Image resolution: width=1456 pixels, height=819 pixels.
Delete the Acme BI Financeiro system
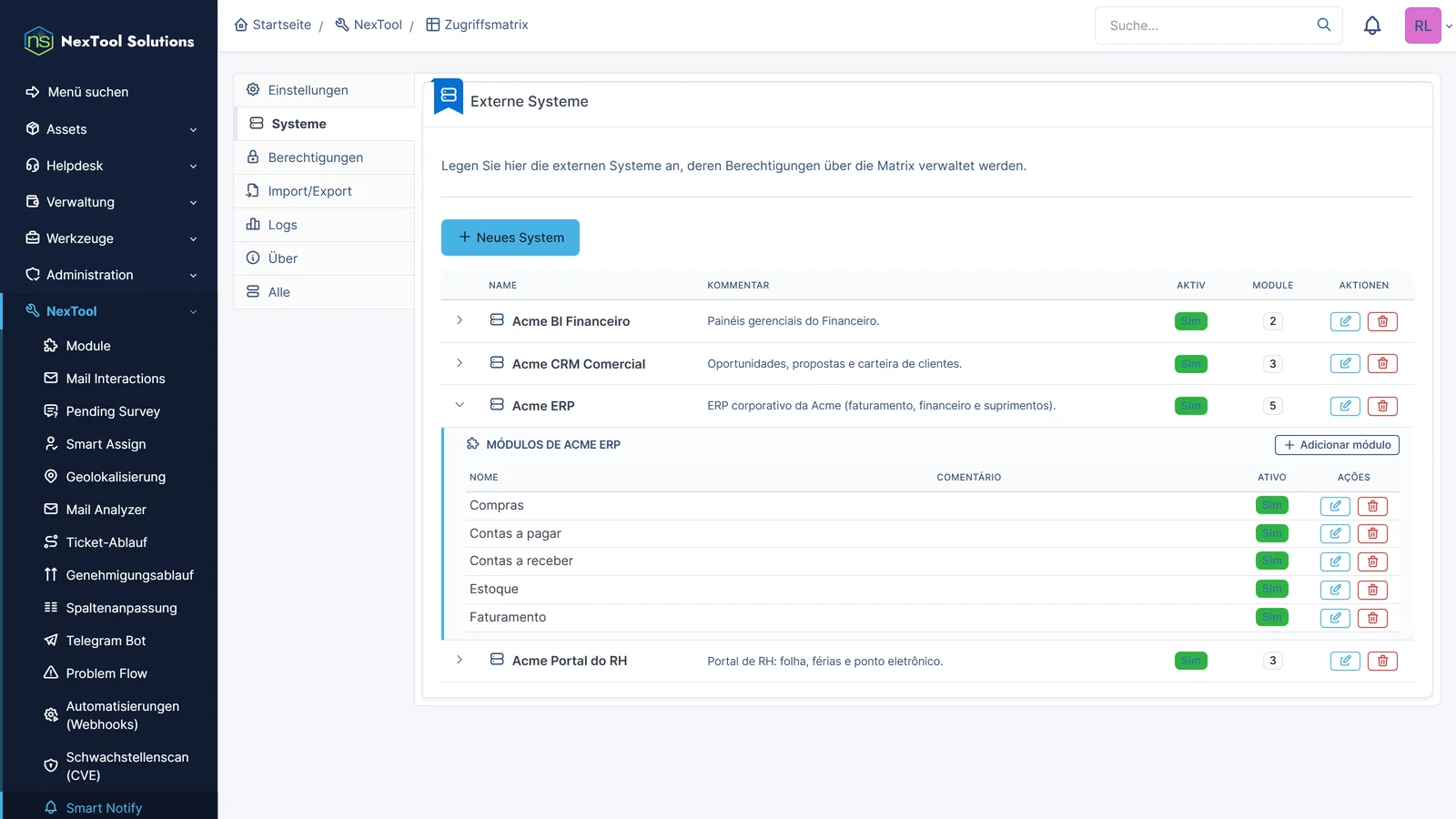point(1382,321)
